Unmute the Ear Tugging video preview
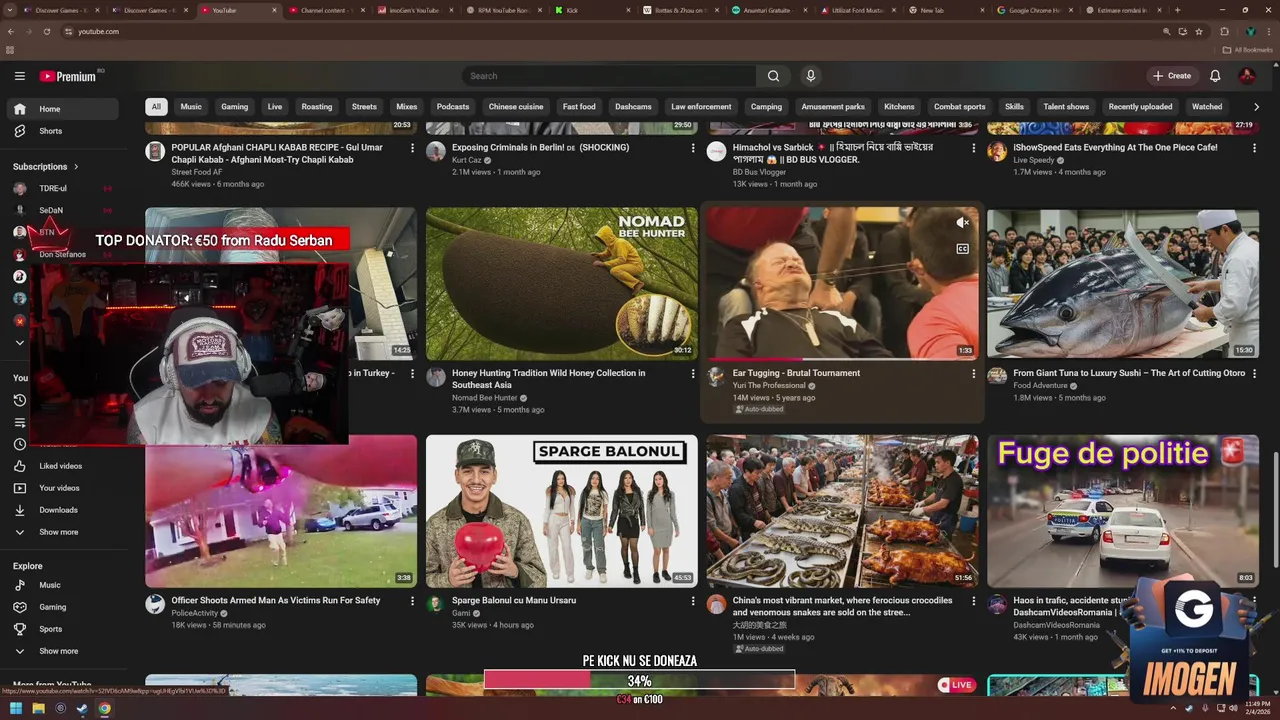1280x720 pixels. (962, 223)
